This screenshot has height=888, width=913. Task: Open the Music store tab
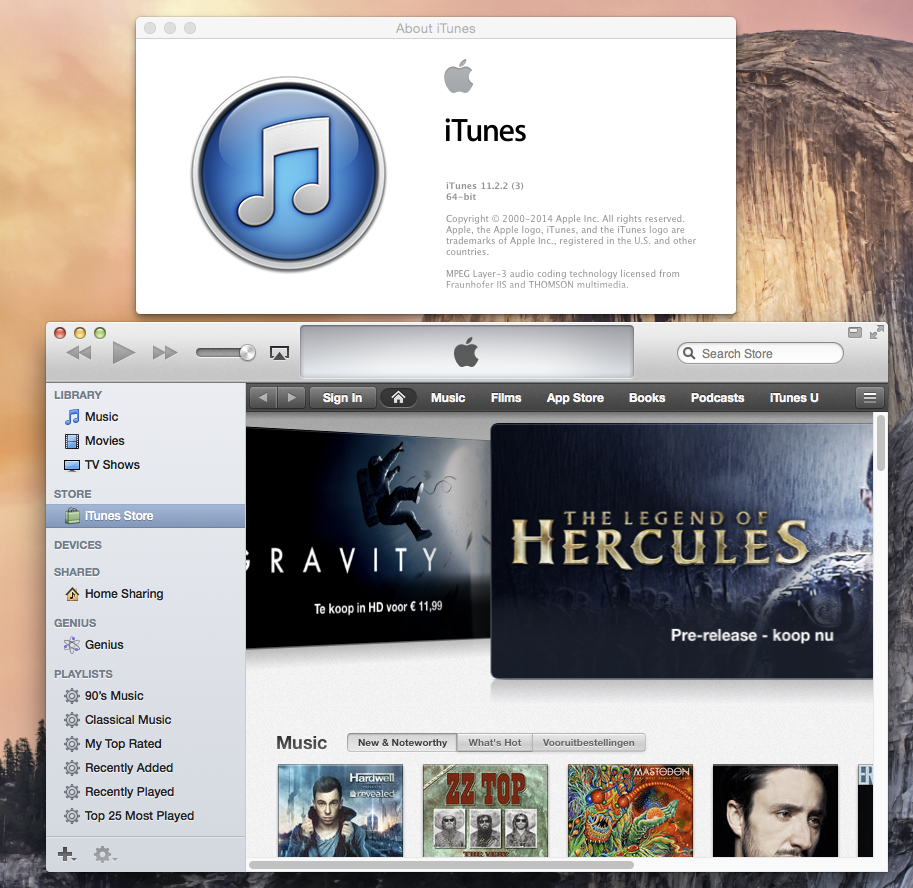pyautogui.click(x=448, y=398)
